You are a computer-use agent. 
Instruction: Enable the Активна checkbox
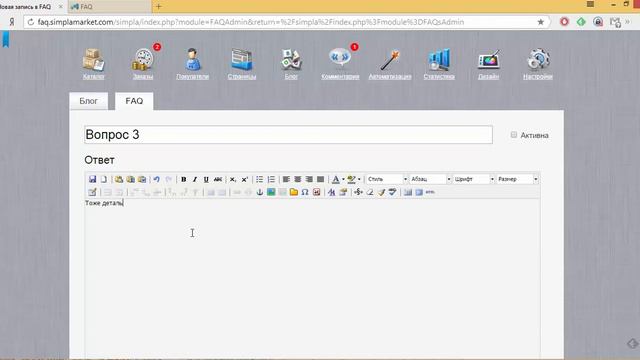click(514, 135)
